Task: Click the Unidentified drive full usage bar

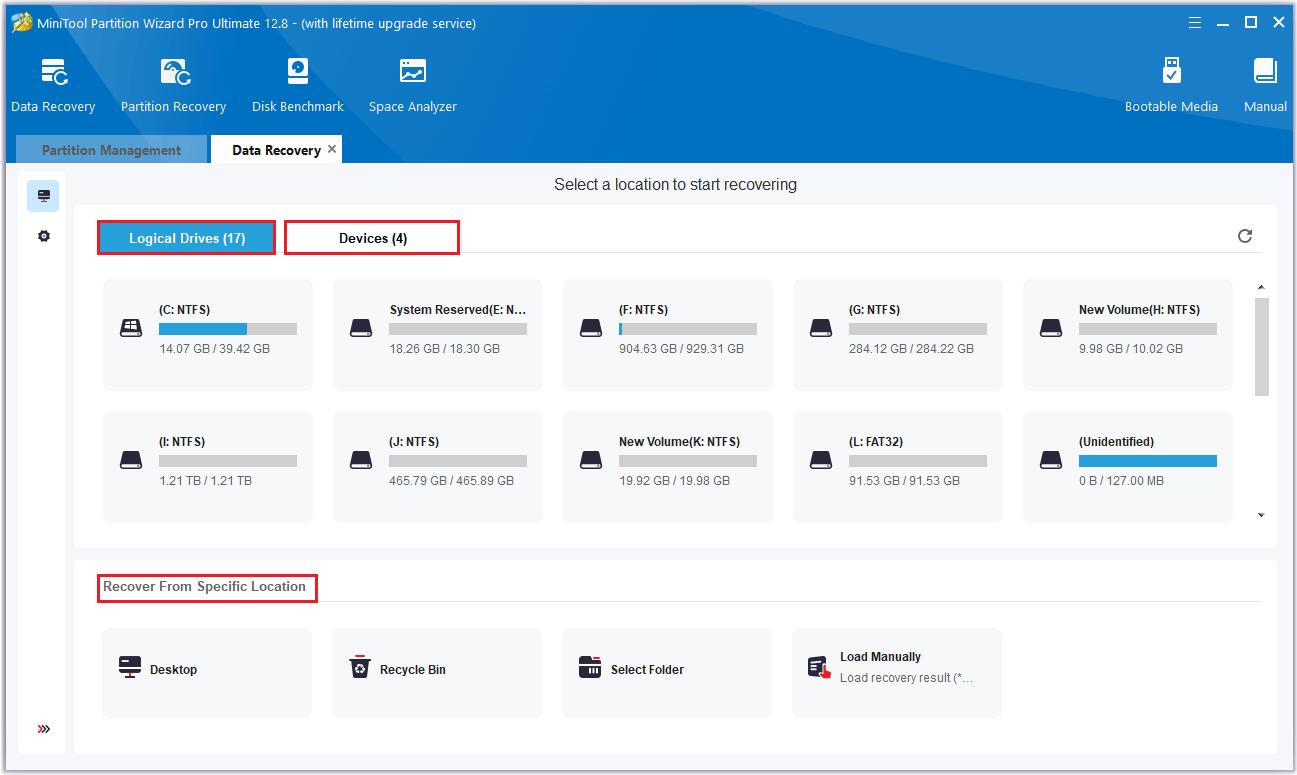Action: (1148, 461)
